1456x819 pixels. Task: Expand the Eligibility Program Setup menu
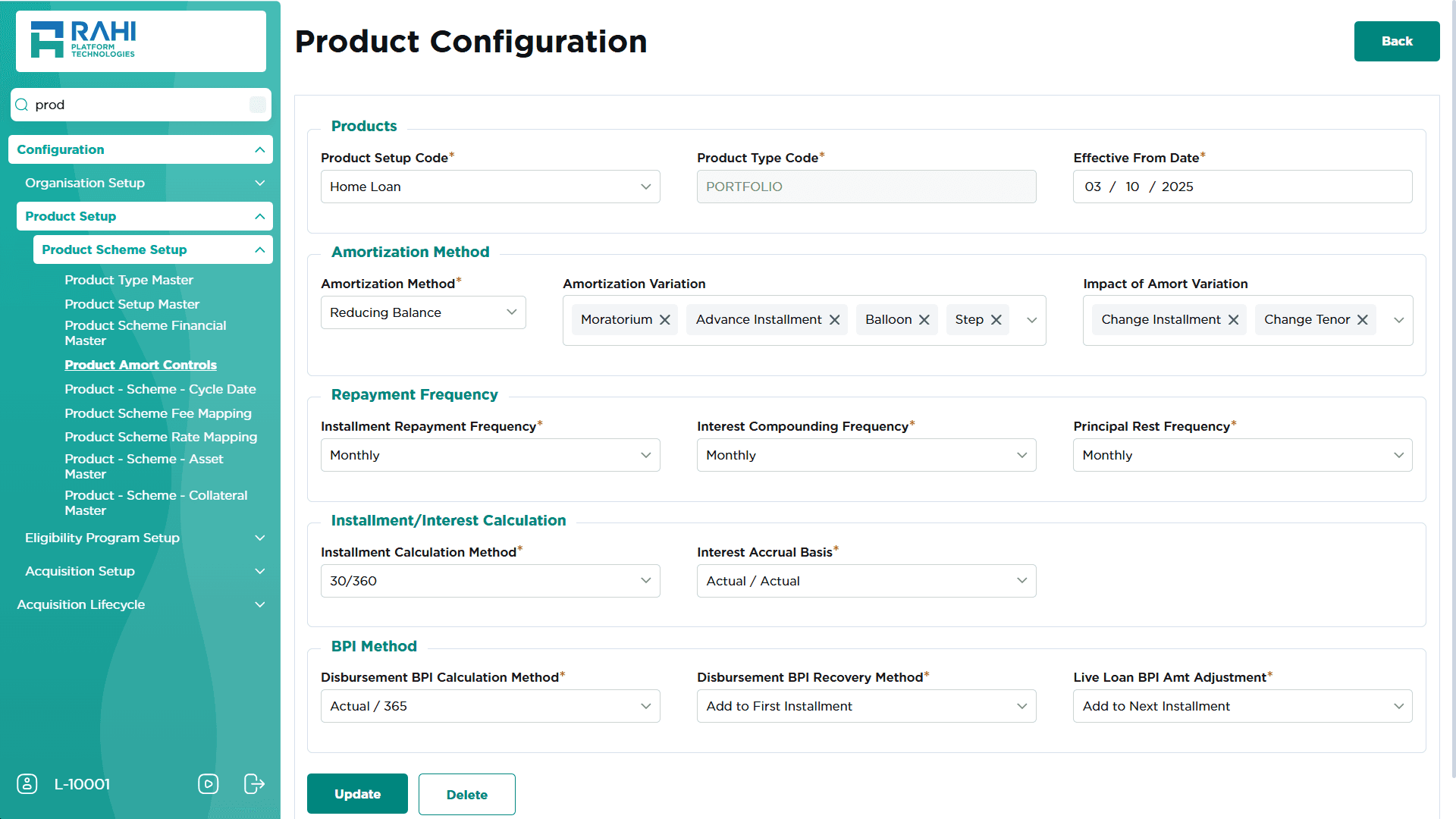(141, 538)
